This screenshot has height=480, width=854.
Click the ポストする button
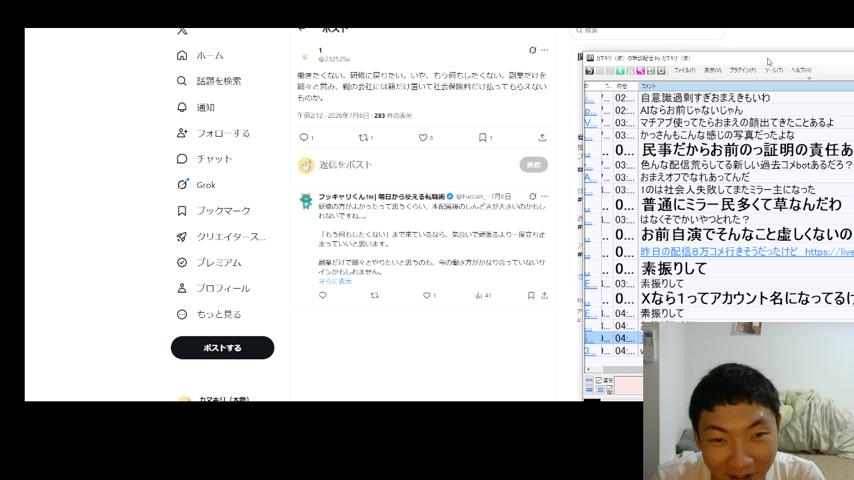222,348
